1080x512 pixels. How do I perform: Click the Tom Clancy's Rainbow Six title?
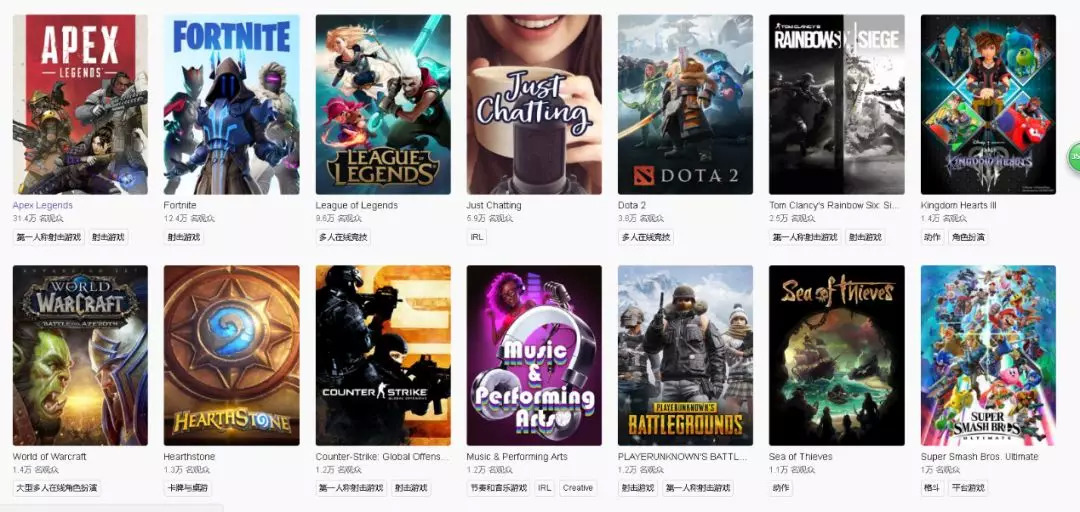coord(835,206)
